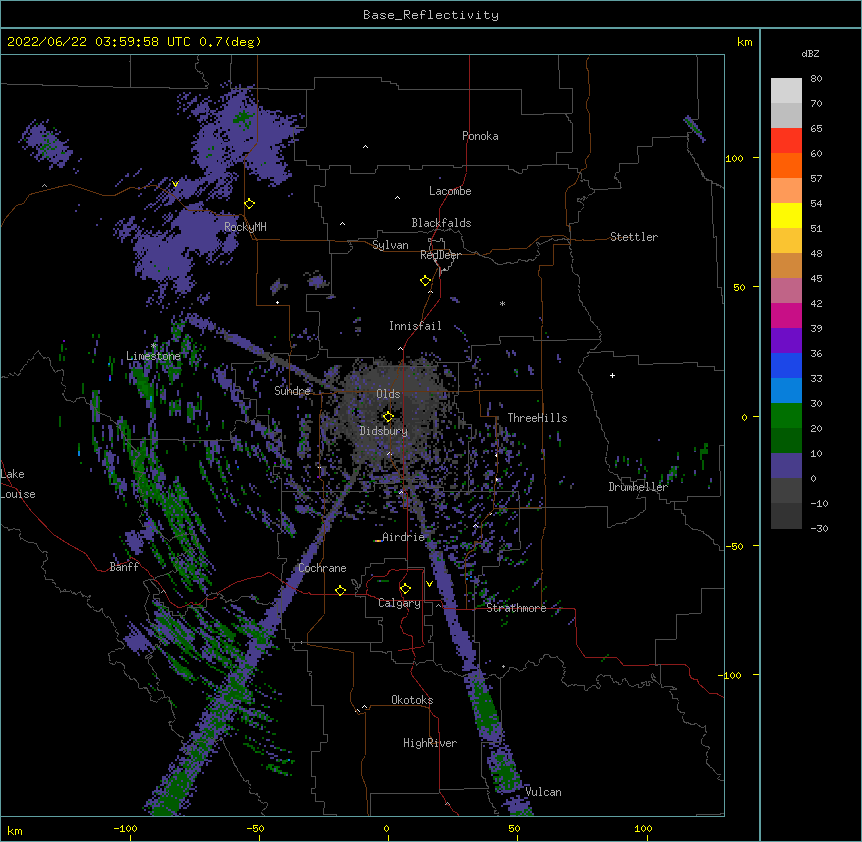Click the white plus marker north of Drumheller
Screen dimensions: 862x842
tap(612, 375)
